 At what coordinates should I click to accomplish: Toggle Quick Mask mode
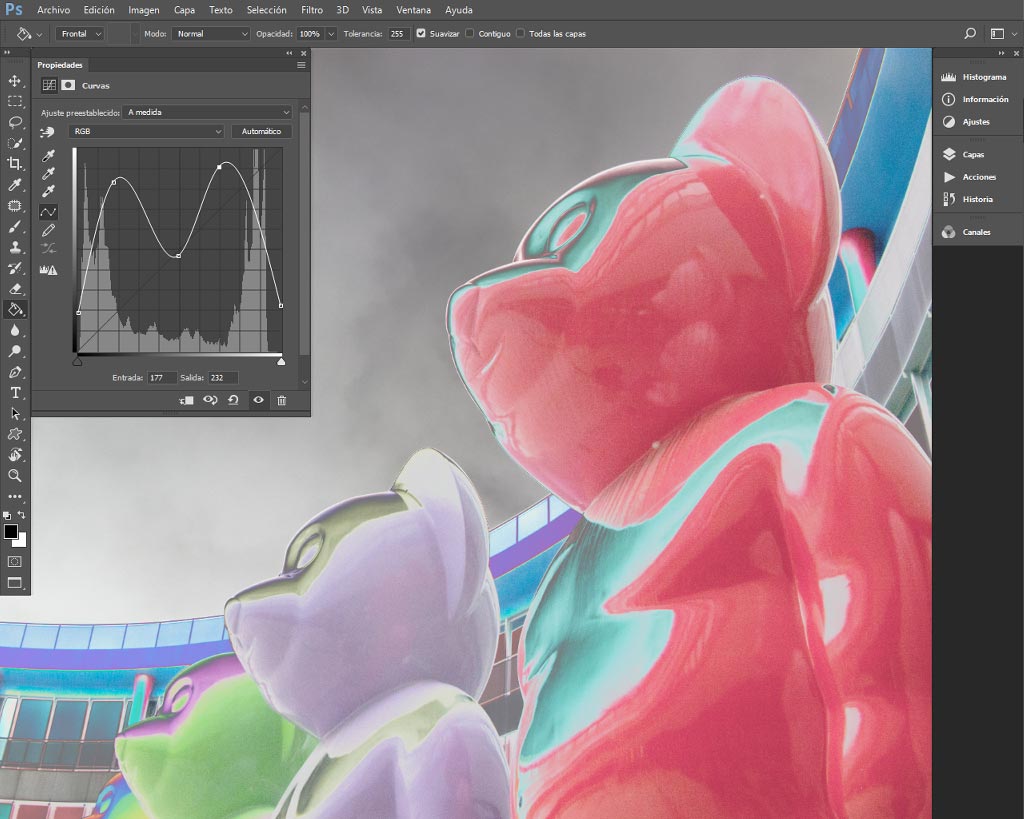14,562
